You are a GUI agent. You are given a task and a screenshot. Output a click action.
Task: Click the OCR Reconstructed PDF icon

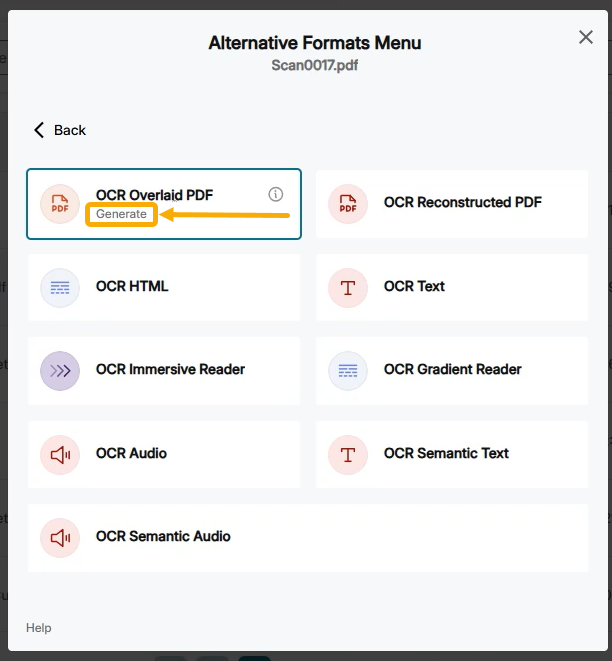click(x=348, y=203)
